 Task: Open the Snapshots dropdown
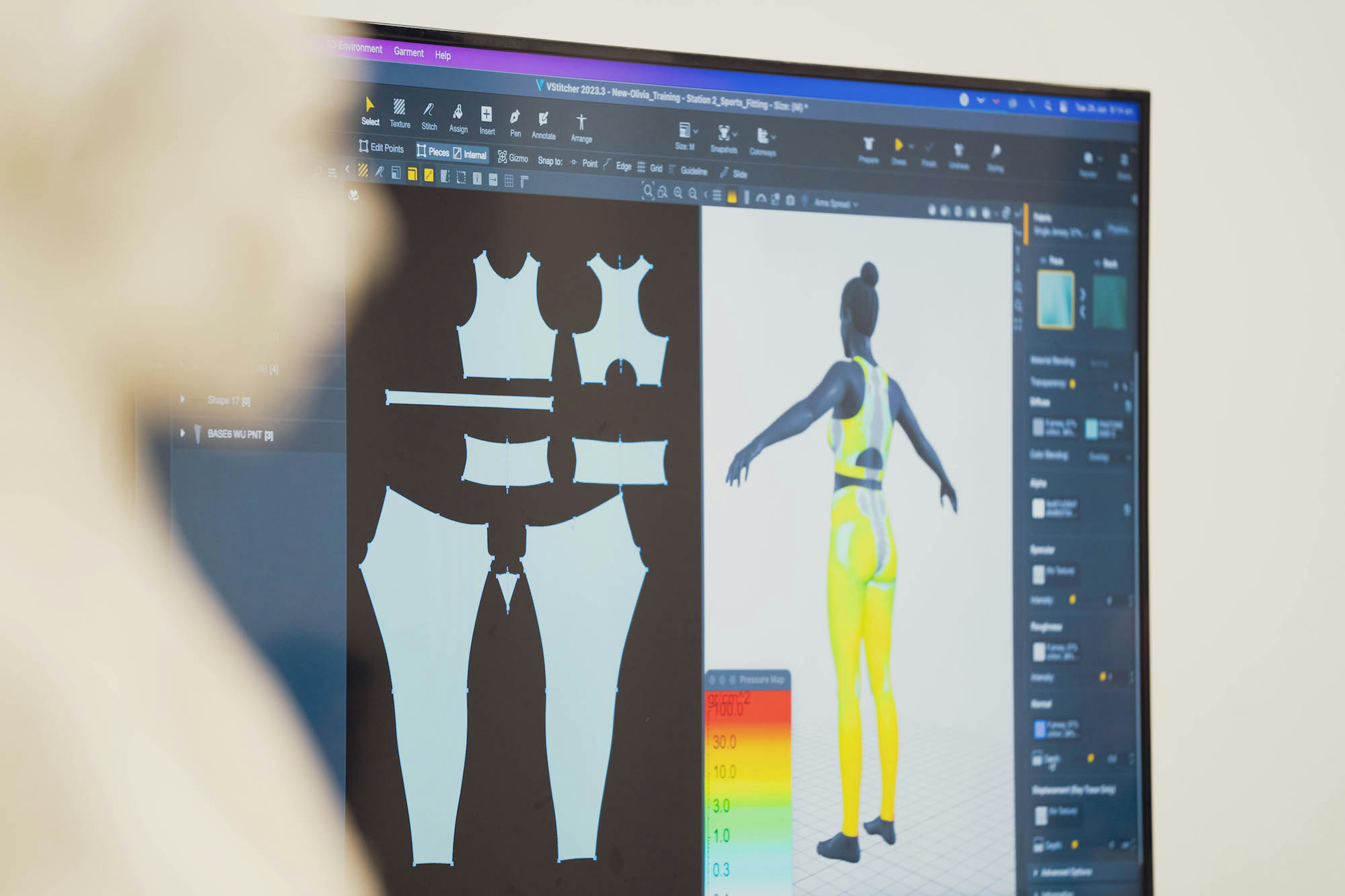click(724, 139)
